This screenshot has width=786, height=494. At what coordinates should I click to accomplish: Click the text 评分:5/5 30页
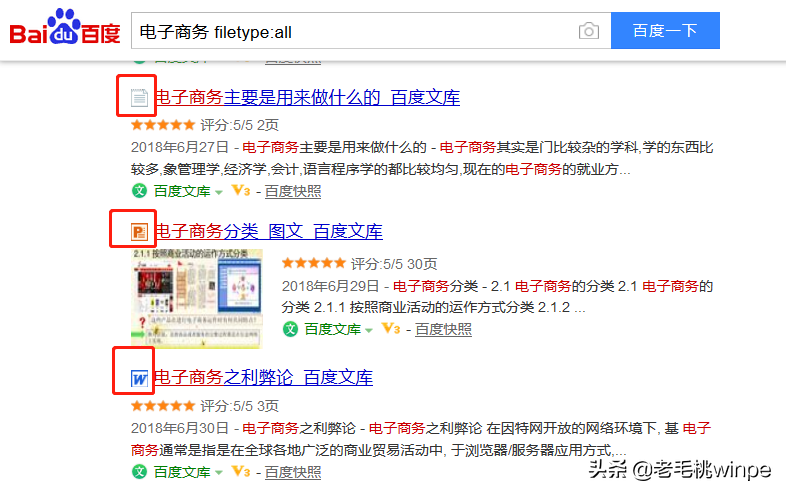tap(394, 264)
